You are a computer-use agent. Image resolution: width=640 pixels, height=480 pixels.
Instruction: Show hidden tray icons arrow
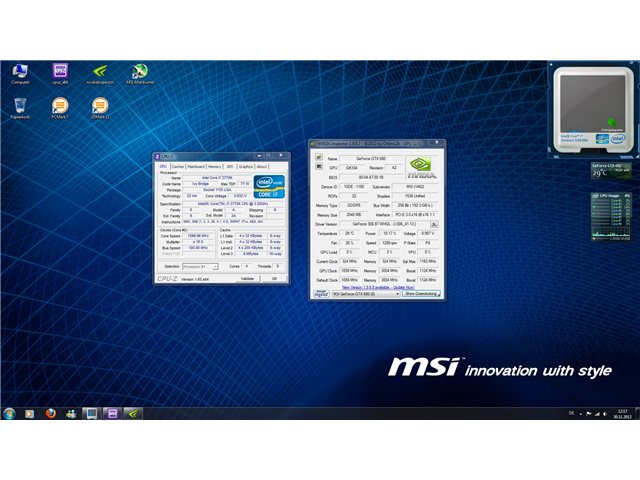pos(580,414)
